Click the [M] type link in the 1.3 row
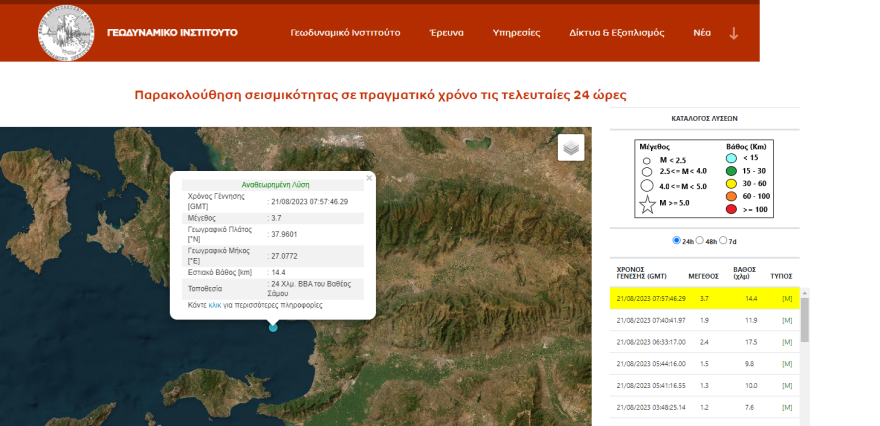880x426 pixels. click(x=787, y=386)
